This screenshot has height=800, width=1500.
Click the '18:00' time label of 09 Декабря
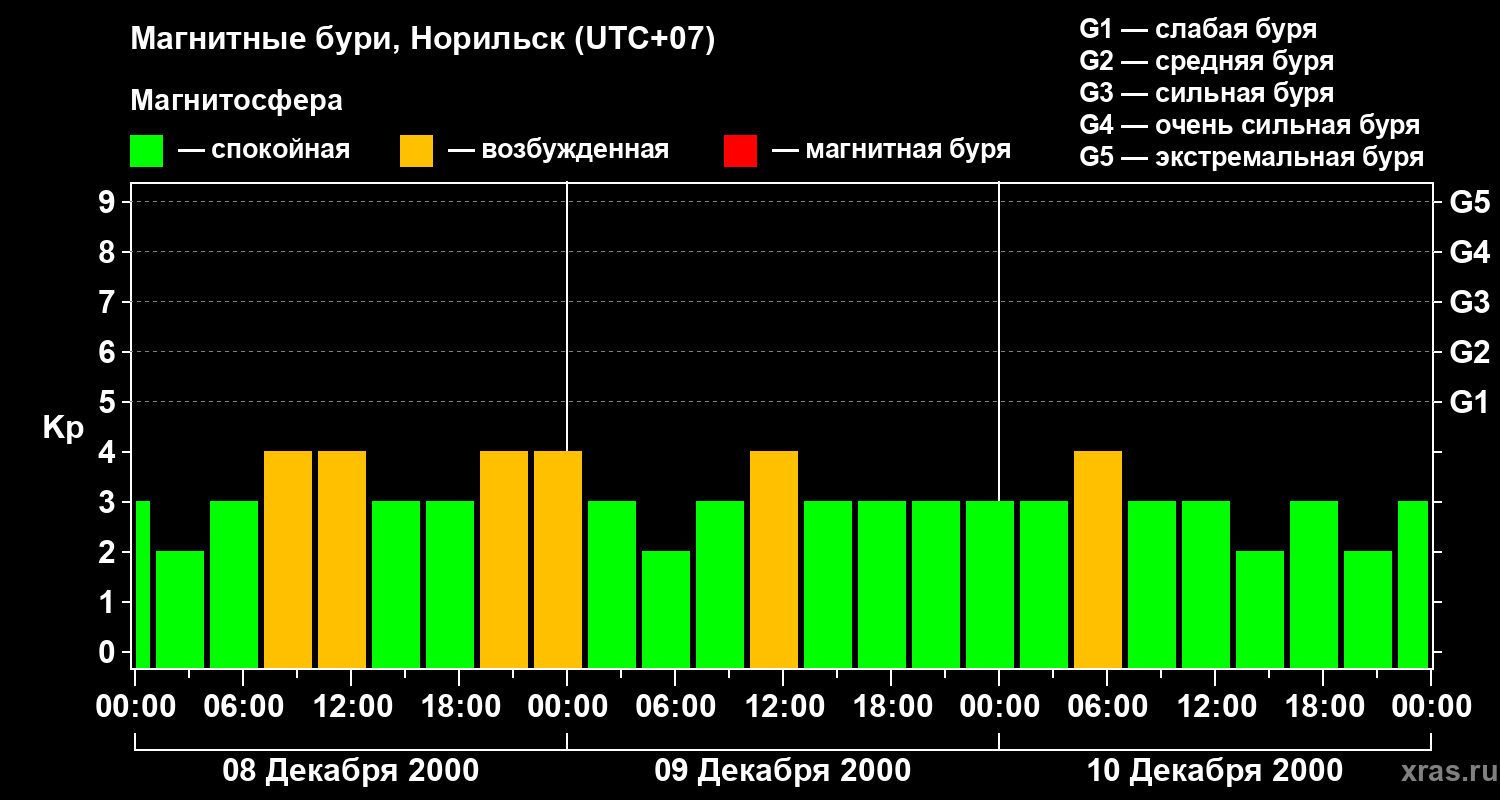click(x=891, y=707)
